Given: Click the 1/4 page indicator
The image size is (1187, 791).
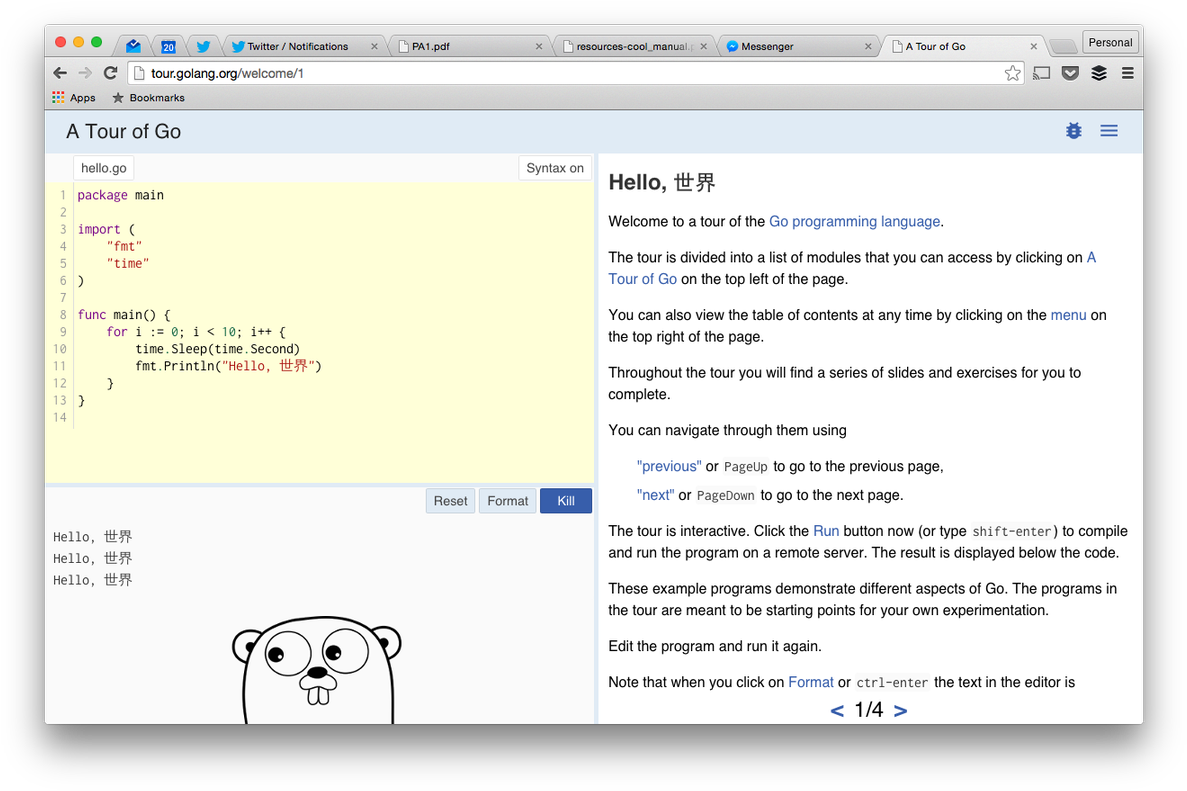Looking at the screenshot, I should 869,709.
